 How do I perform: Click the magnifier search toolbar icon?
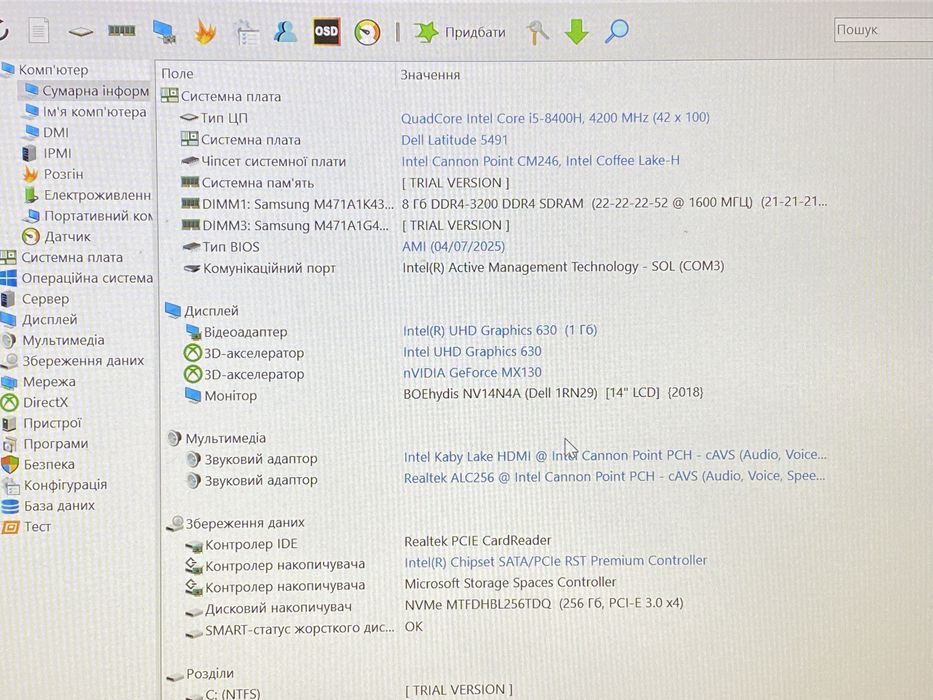(x=616, y=31)
